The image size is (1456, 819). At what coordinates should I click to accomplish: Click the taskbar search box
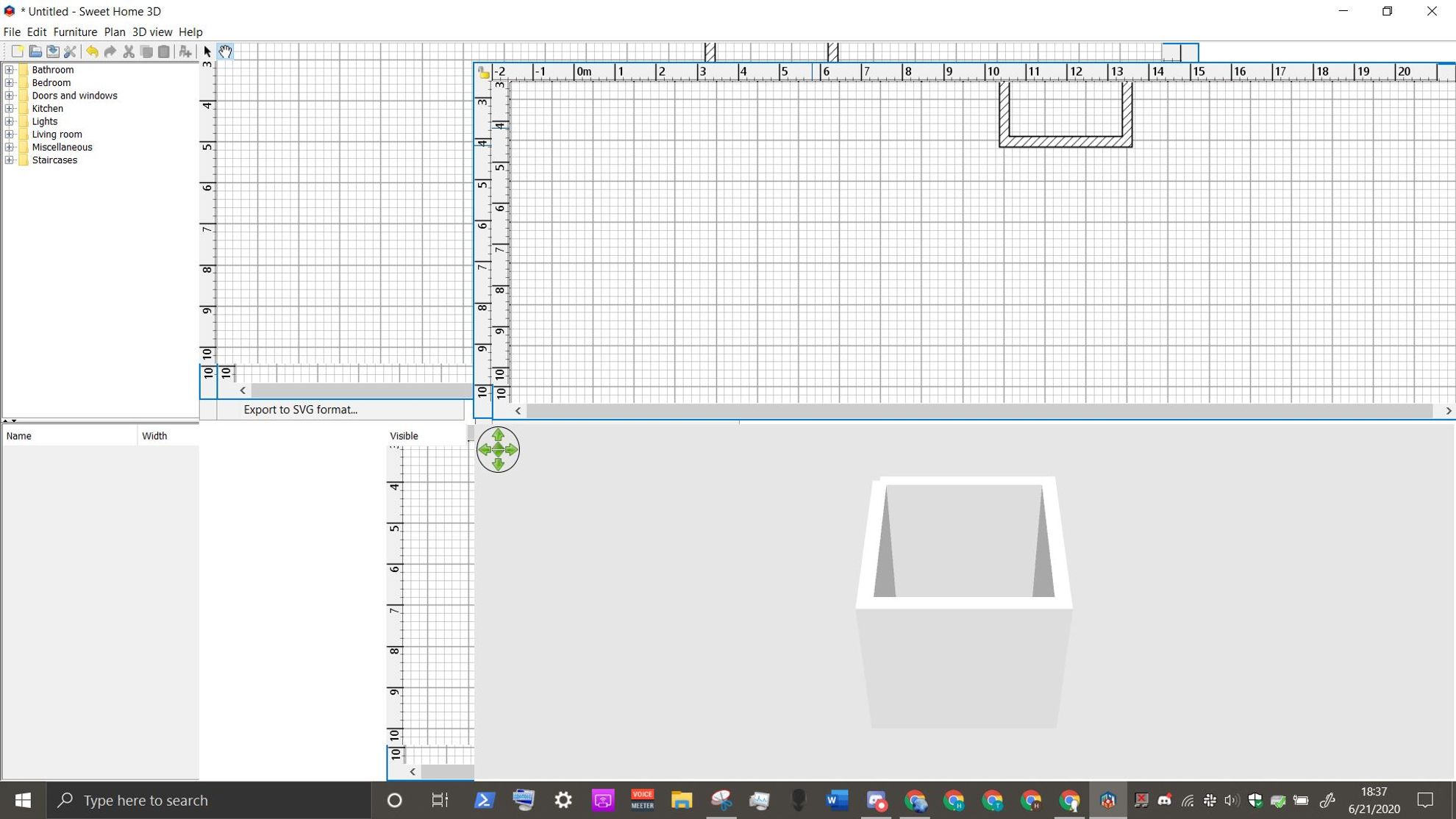[209, 800]
